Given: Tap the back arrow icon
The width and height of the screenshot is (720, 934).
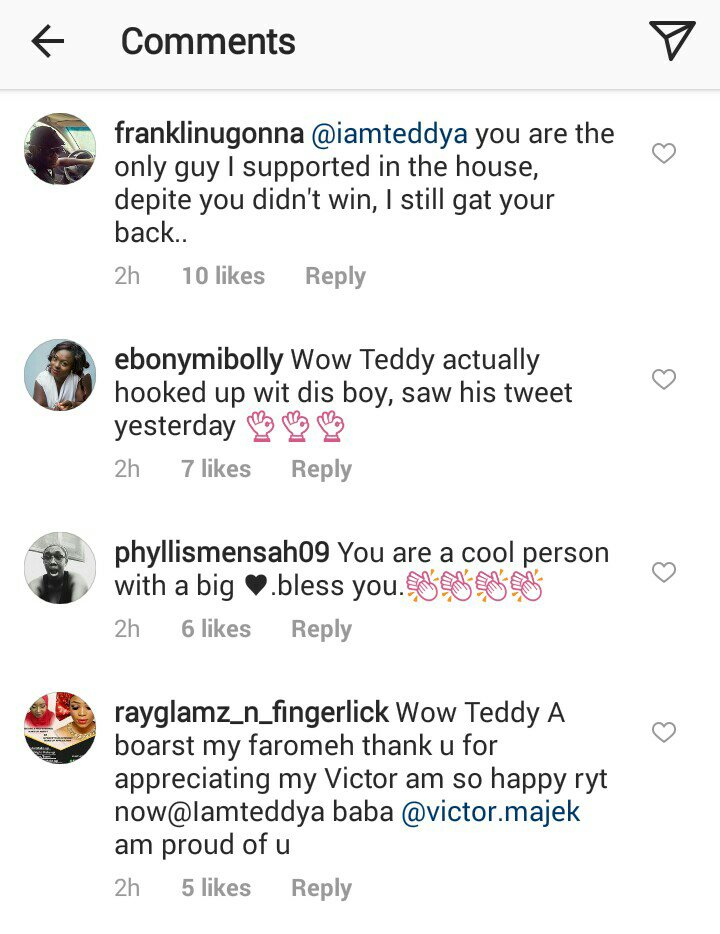Looking at the screenshot, I should point(48,41).
